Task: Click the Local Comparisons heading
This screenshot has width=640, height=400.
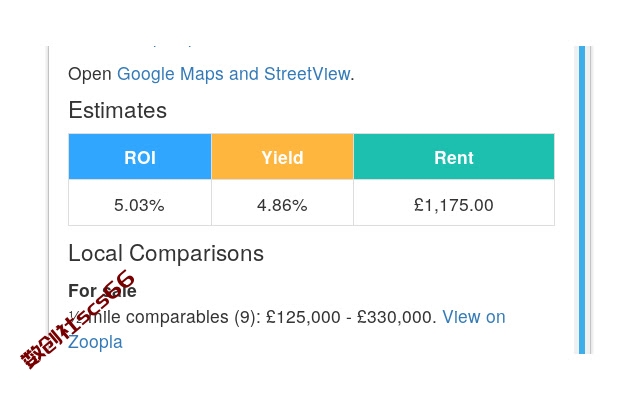Action: click(x=166, y=253)
